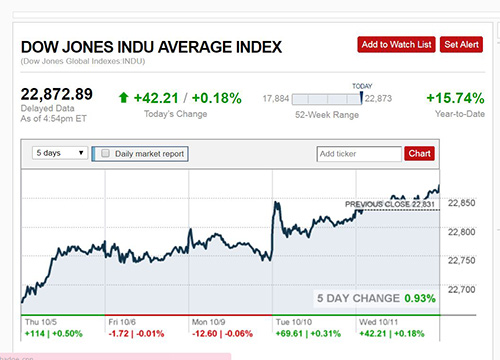
Task: Select the Mon 10/9 day column
Action: coord(230,328)
